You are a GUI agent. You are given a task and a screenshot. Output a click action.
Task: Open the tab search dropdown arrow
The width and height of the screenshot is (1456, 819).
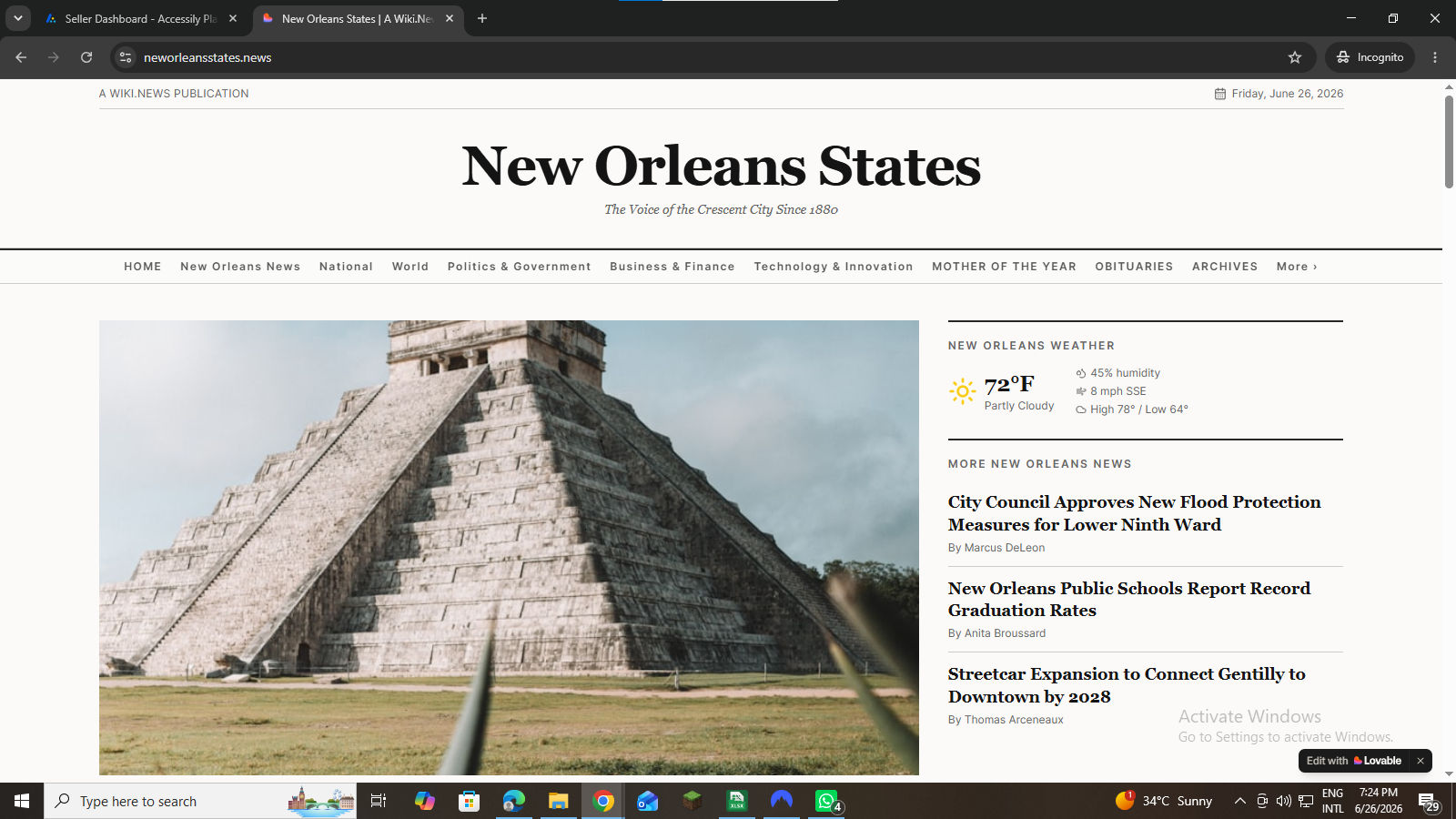17,18
